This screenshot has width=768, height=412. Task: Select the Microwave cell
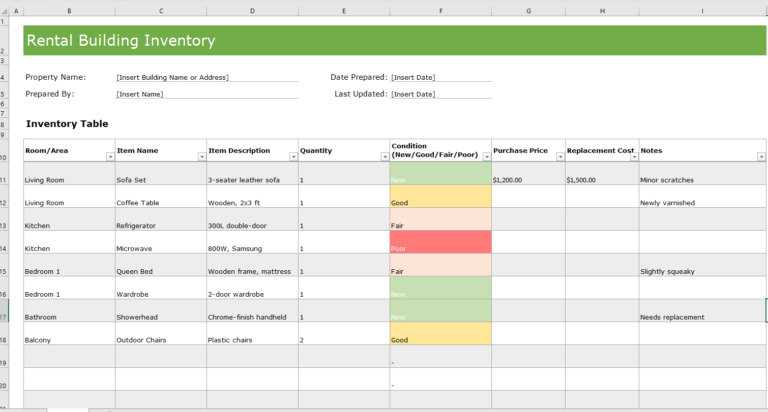(161, 242)
